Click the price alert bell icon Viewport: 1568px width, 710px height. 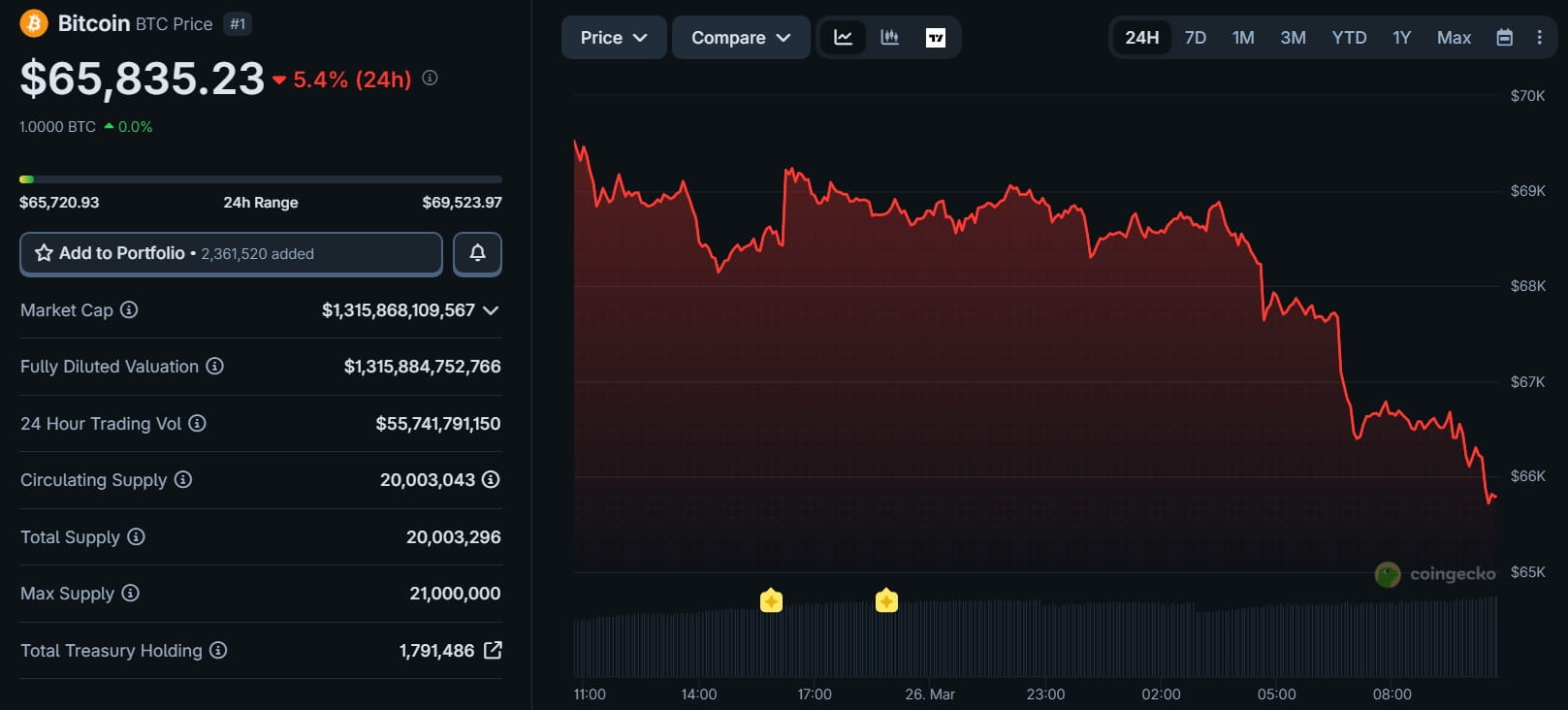(x=477, y=253)
